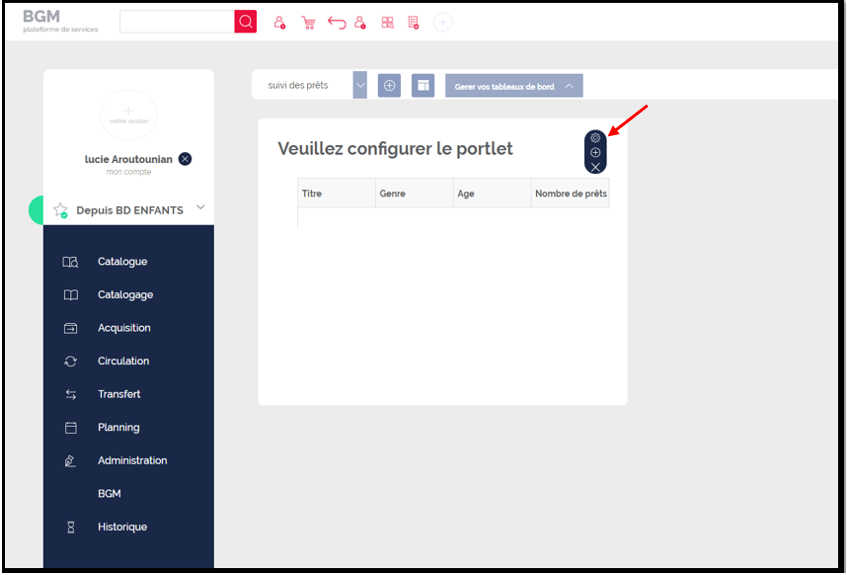Click the Catalogage open book icon
The image size is (847, 575).
pyautogui.click(x=71, y=295)
